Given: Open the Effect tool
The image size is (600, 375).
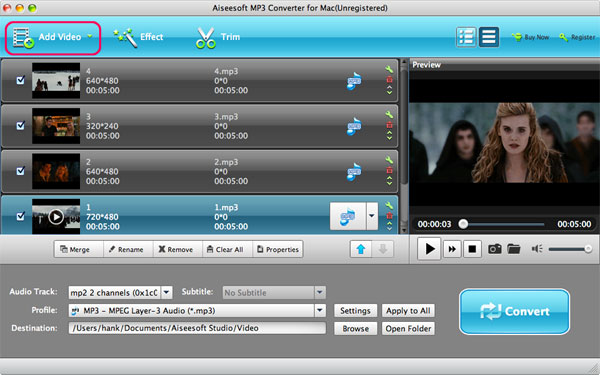Looking at the screenshot, I should tap(138, 37).
